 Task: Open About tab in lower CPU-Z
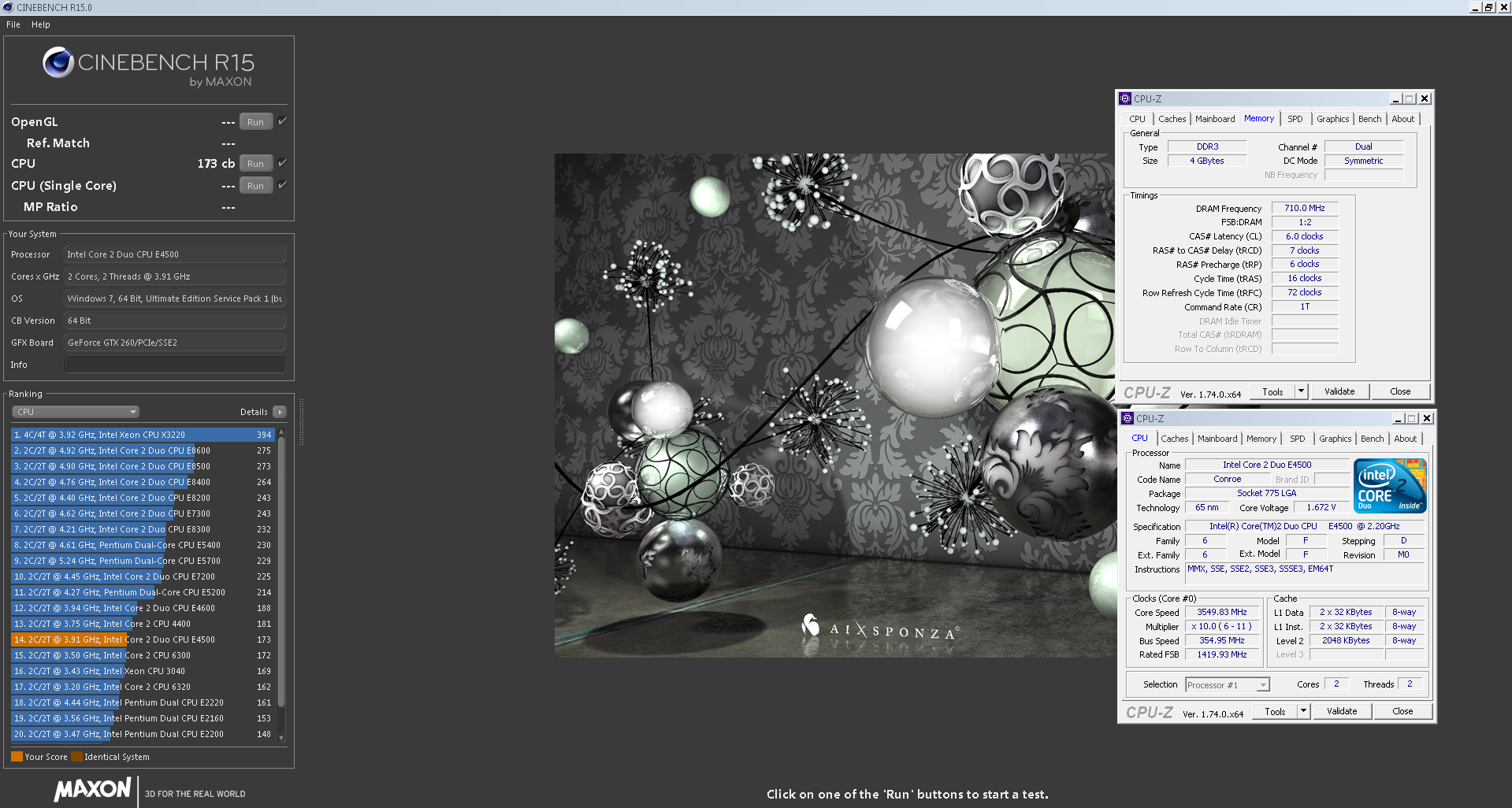(x=1405, y=439)
